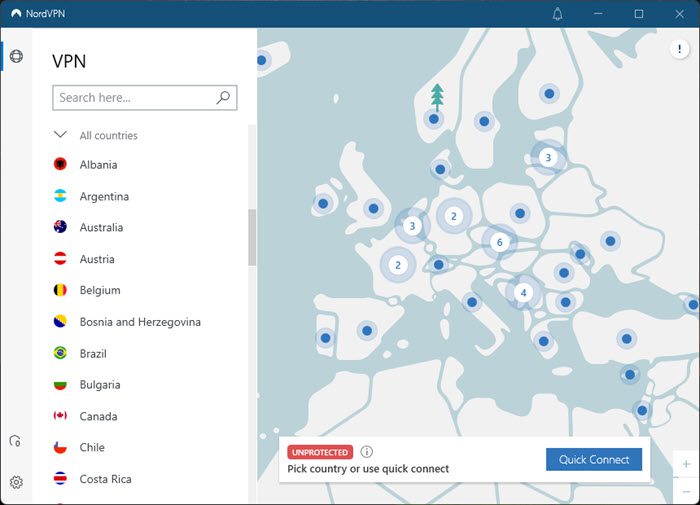This screenshot has height=505, width=700.
Task: Click the Italy server dot
Action: (472, 302)
